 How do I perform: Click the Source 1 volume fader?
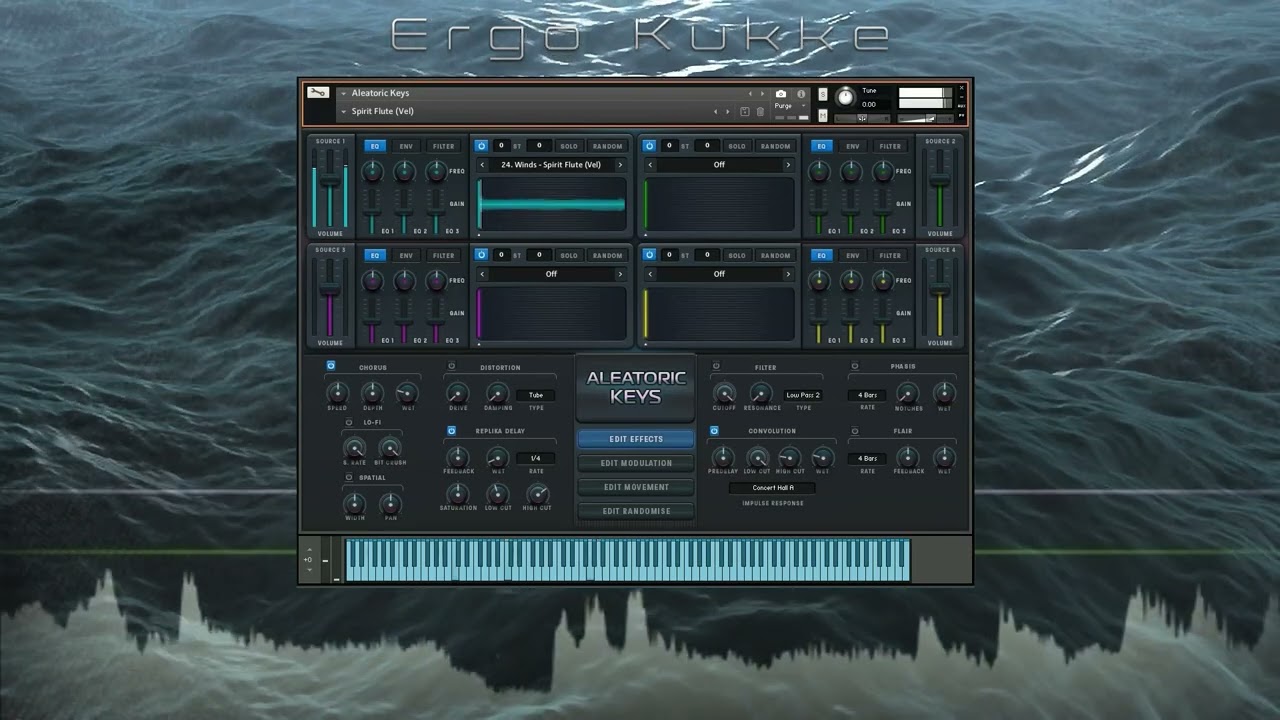click(x=330, y=182)
